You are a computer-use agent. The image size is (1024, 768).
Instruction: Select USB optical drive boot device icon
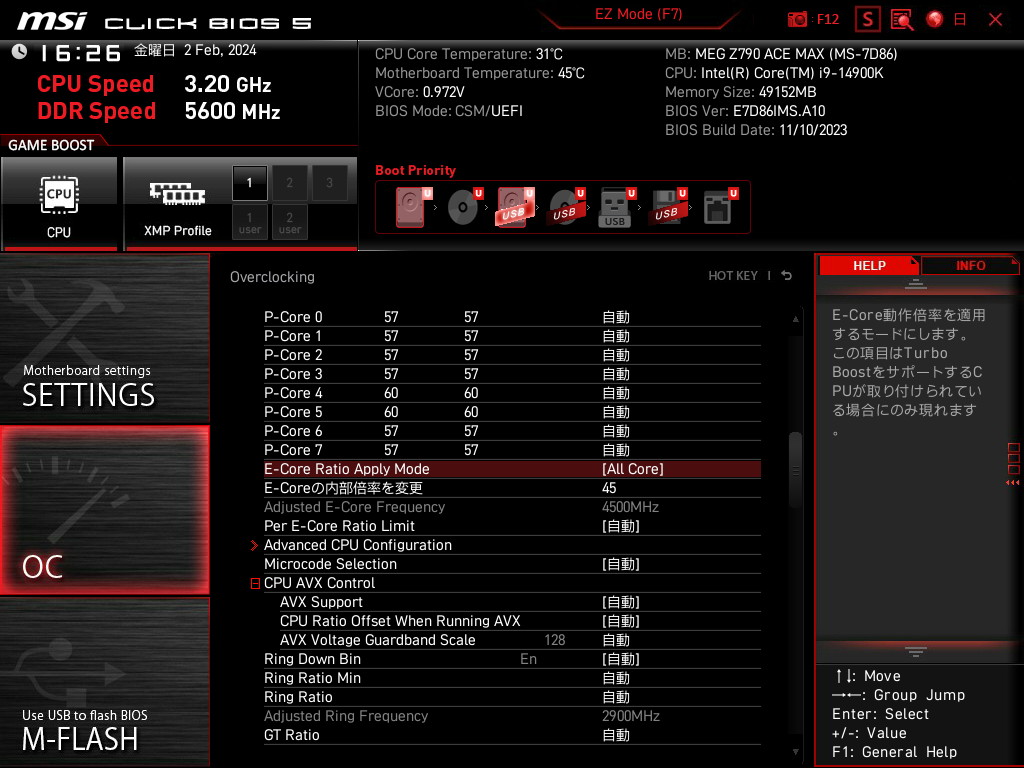pos(566,207)
